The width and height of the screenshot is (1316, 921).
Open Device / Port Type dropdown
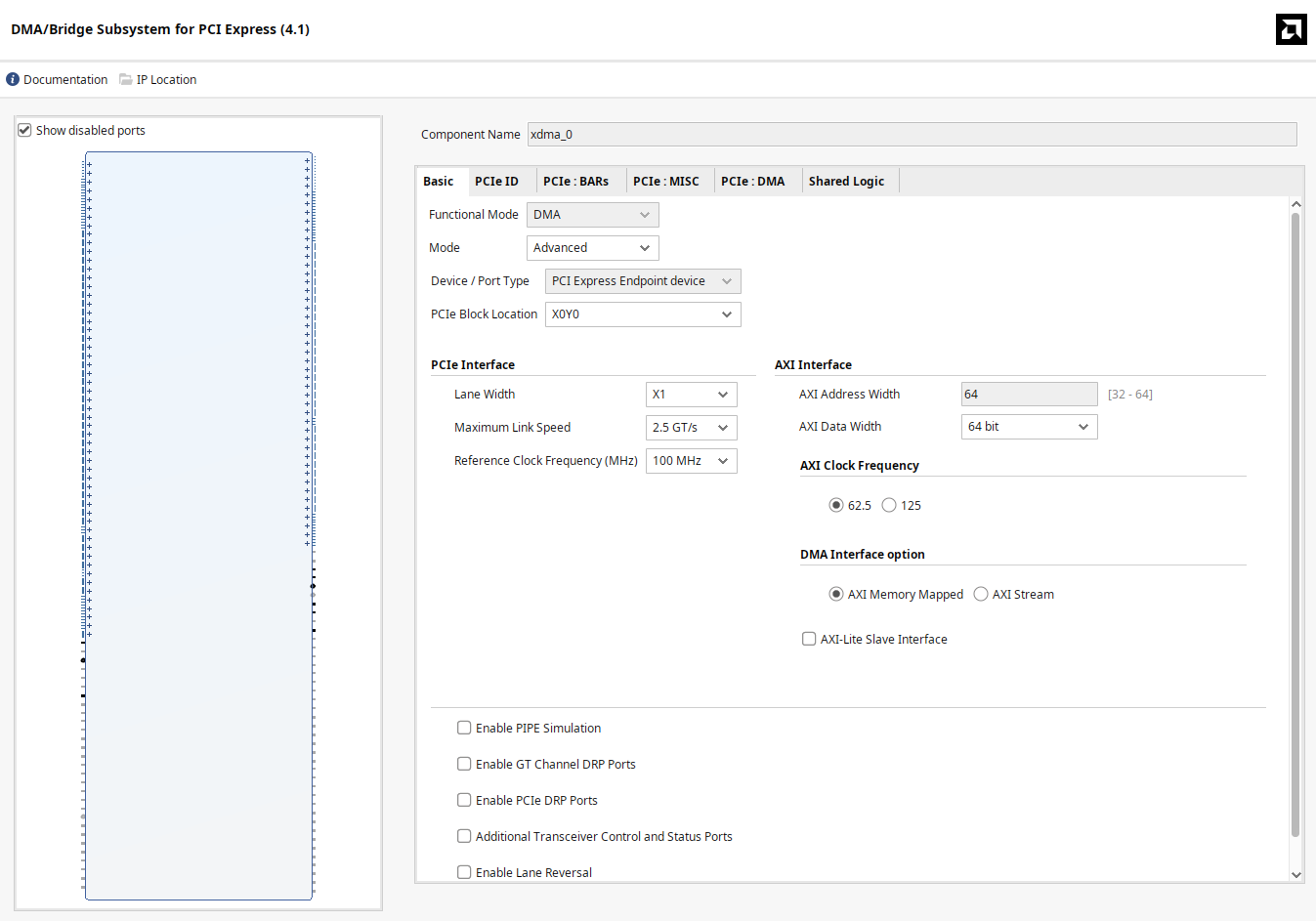point(643,281)
